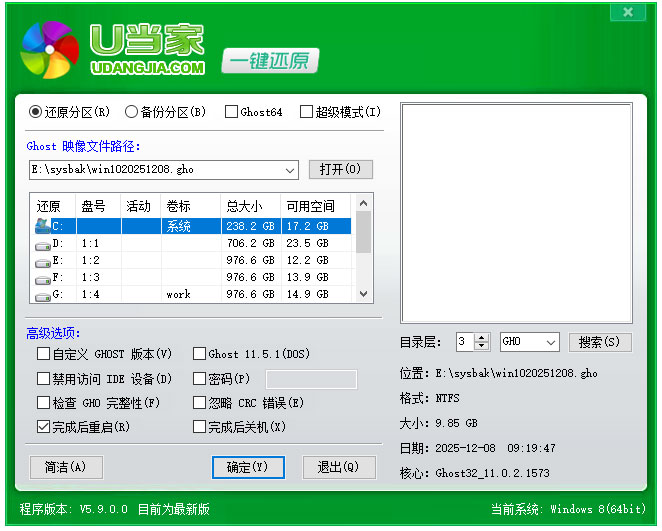Viewport: 662px width, 531px height.
Task: Click the 搜索(S) button
Action: point(600,342)
